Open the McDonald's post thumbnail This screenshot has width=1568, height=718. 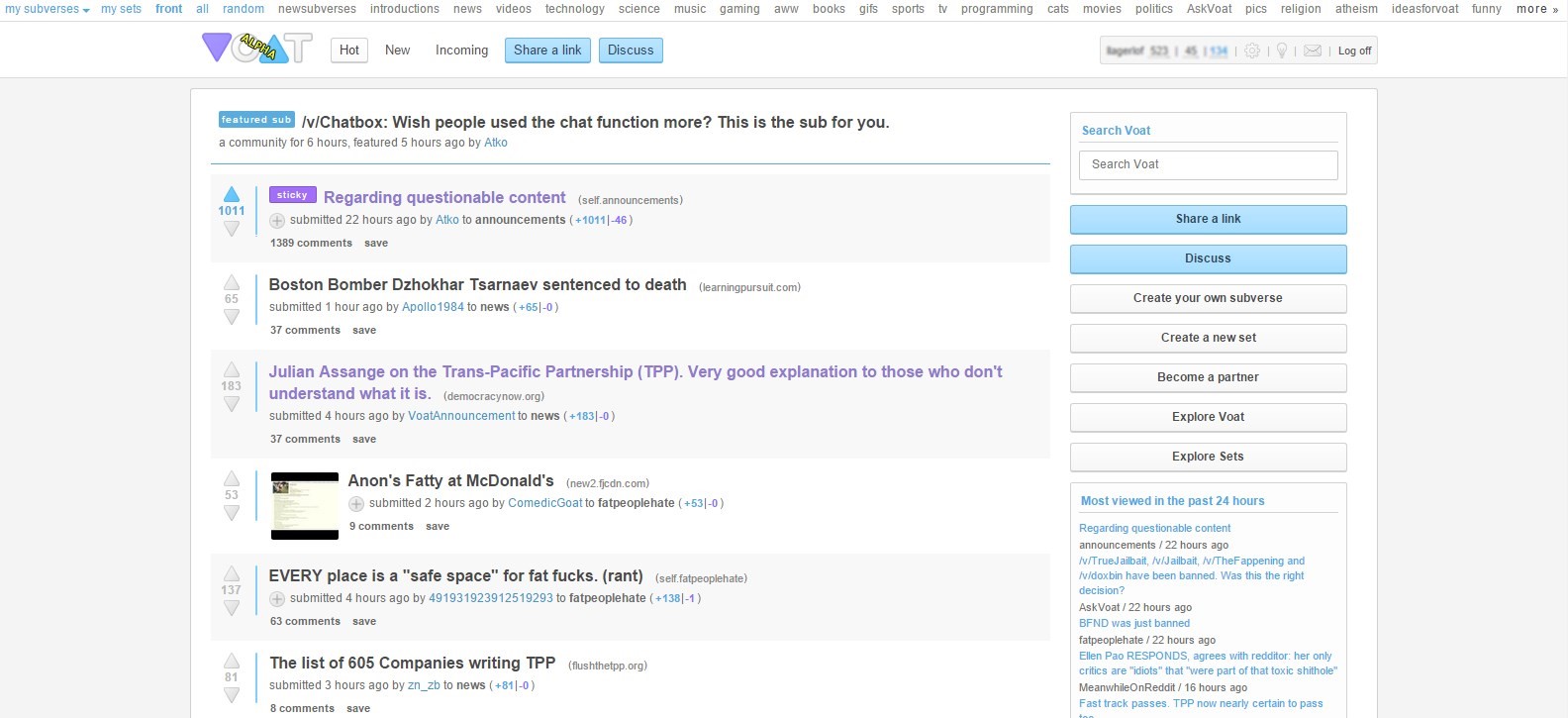305,506
